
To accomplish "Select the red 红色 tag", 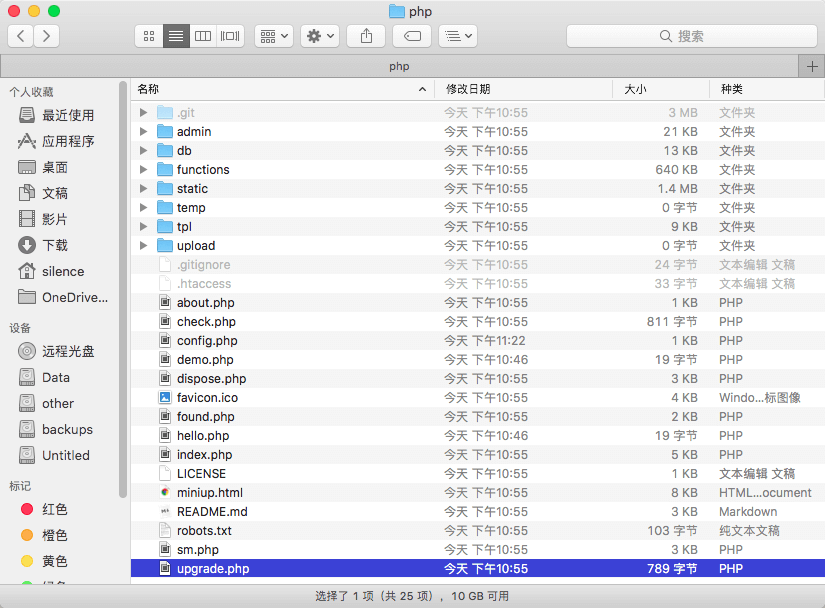I will (x=54, y=509).
